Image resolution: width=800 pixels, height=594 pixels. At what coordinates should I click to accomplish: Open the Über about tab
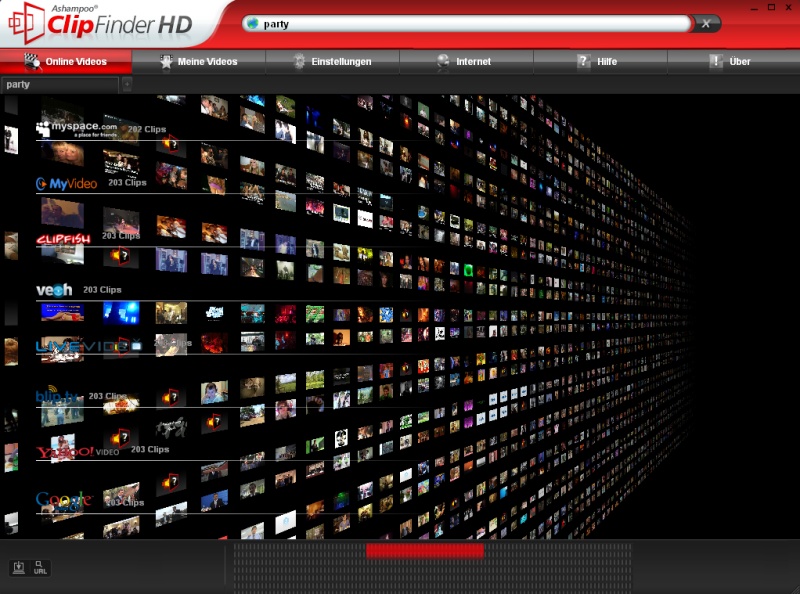tap(732, 62)
